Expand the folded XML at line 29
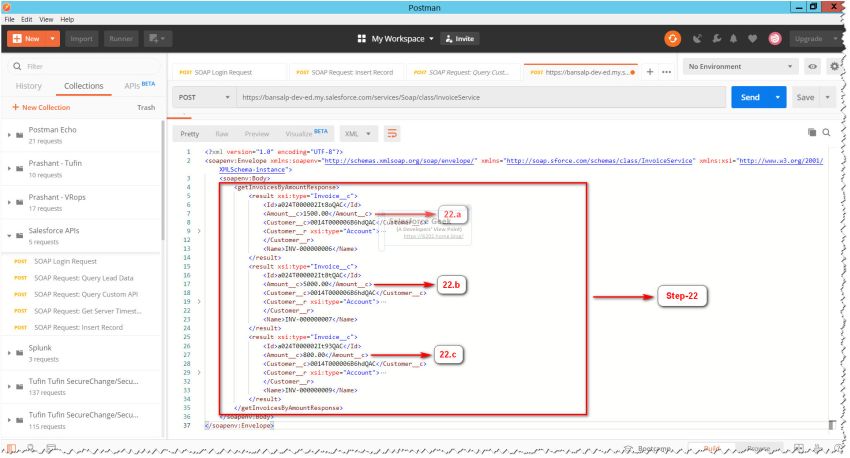Screen dimensions: 850x458 click(x=199, y=372)
